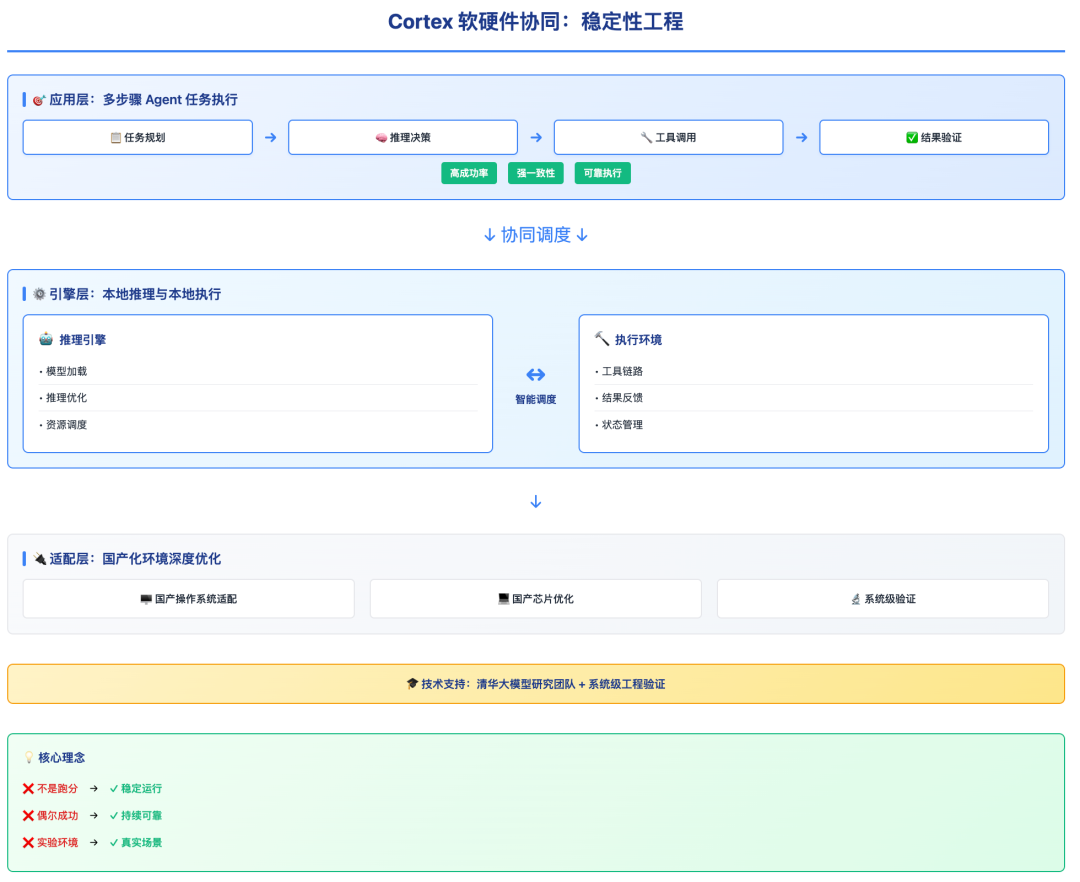The width and height of the screenshot is (1080, 882).
Task: Click the down arrow below the 引擎层 panel
Action: [536, 502]
